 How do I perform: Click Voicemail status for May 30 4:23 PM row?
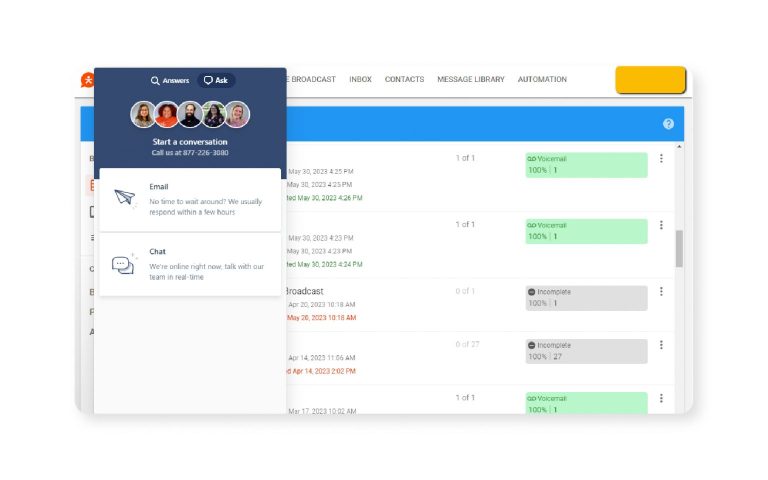(586, 231)
